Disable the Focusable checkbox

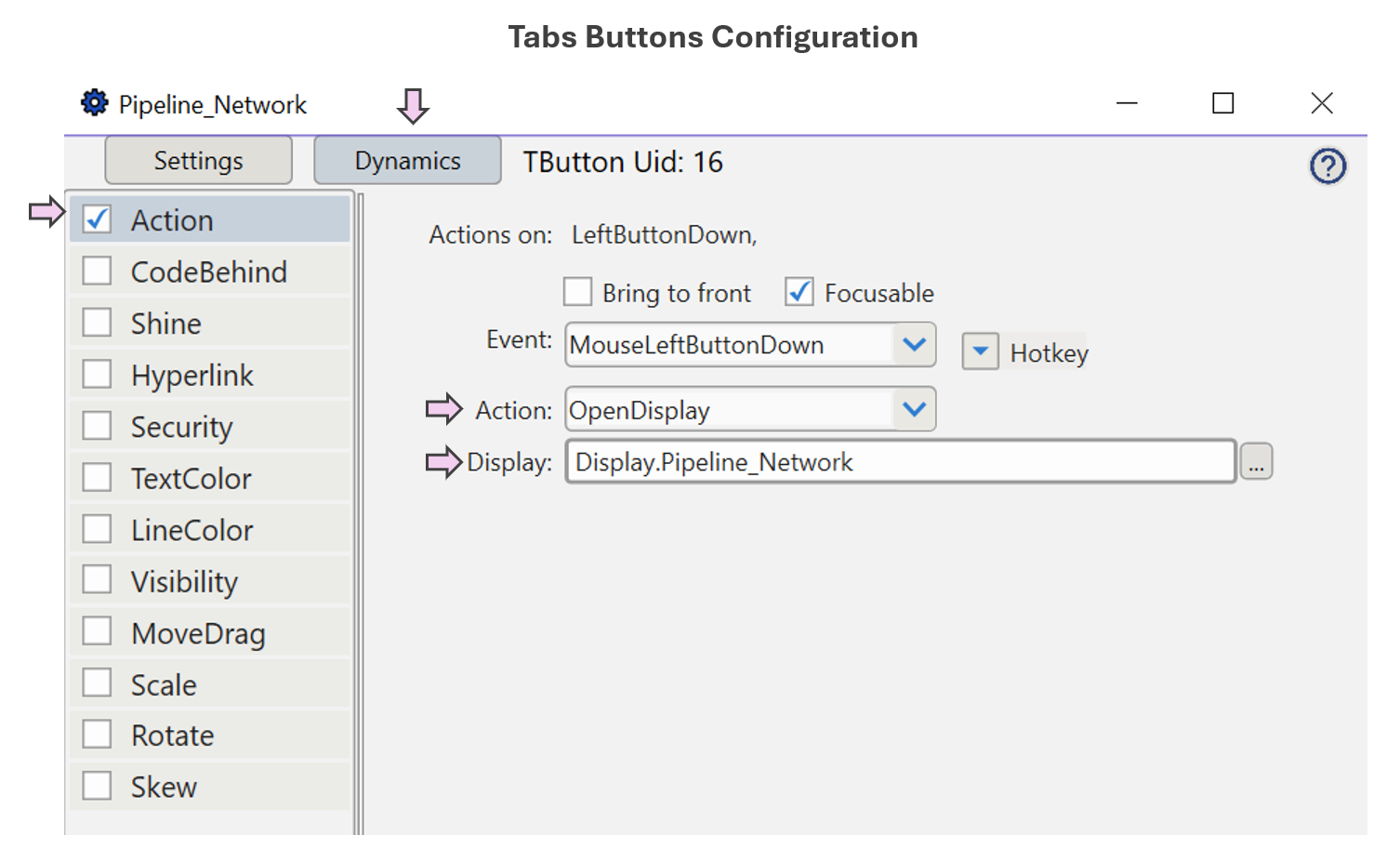[x=799, y=291]
